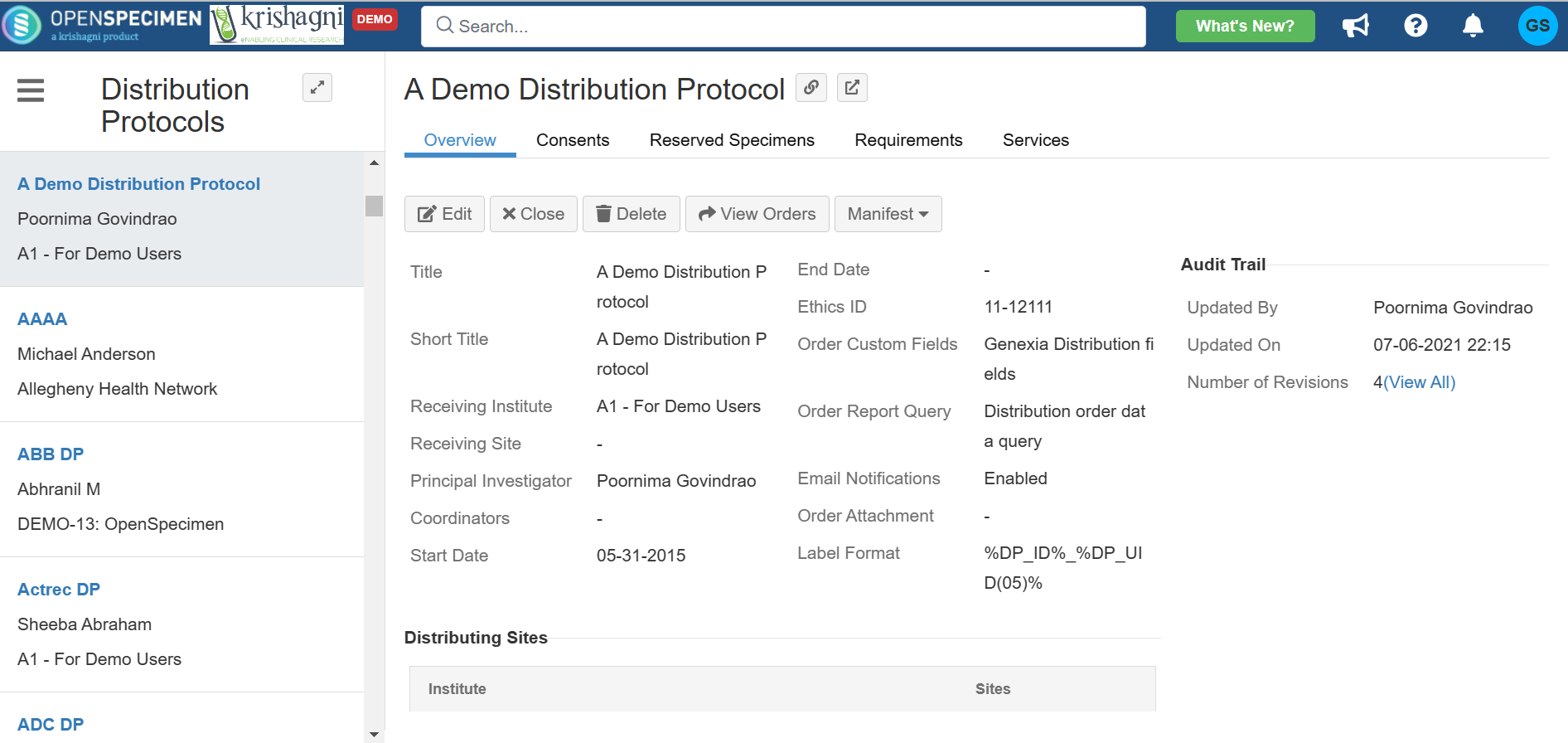Open announcements megaphone icon
1568x743 pixels.
(1356, 26)
